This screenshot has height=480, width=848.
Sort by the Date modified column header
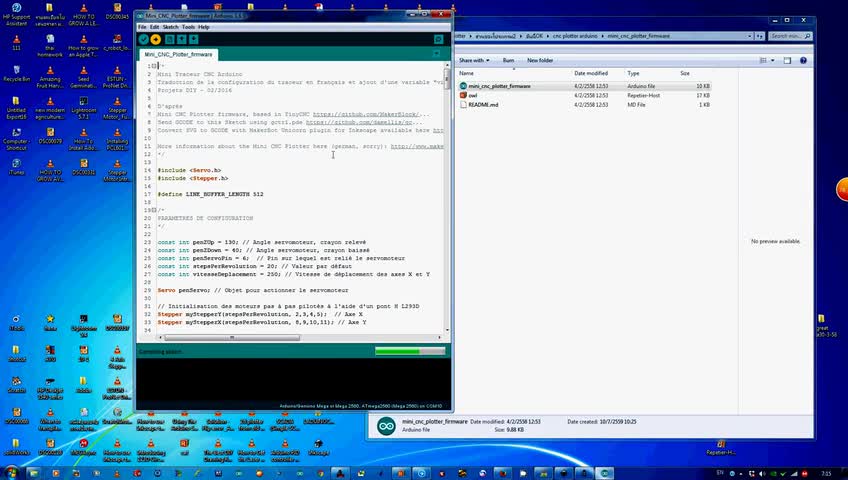pos(591,74)
